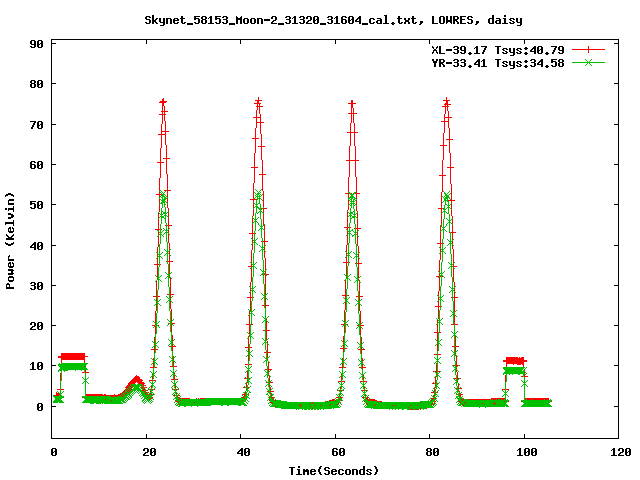Click the y-axis tick label 70
Viewport: 640px width, 480px height.
[x=36, y=125]
